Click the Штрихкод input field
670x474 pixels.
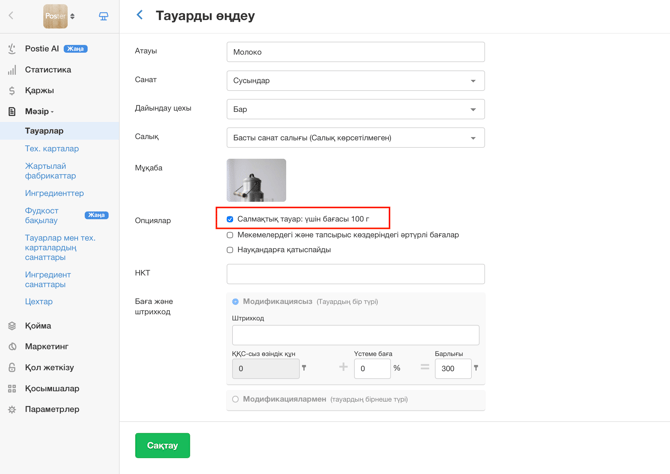pyautogui.click(x=356, y=335)
